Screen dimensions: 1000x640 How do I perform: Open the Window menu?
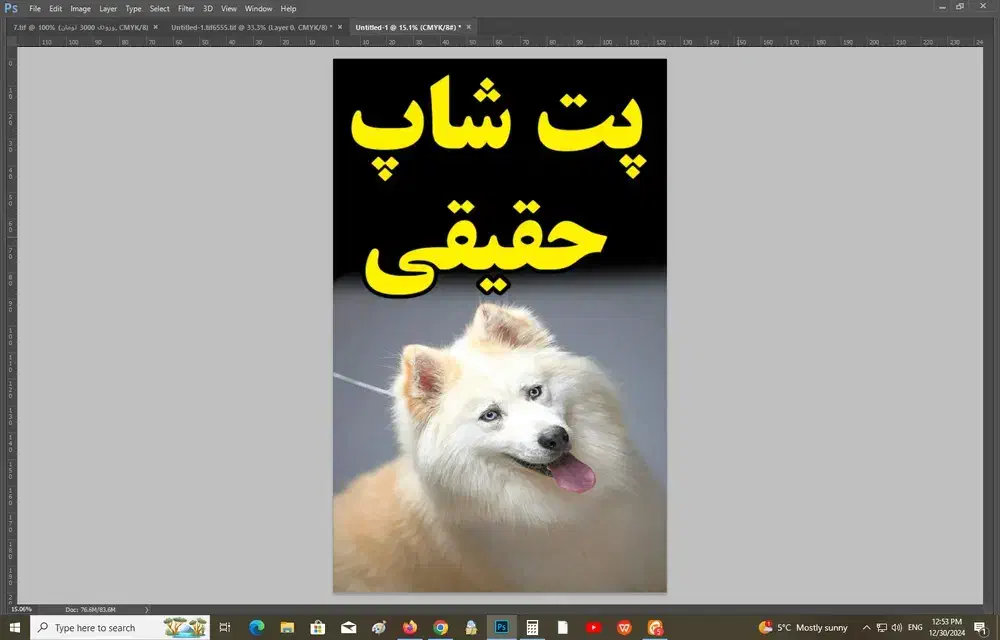click(258, 8)
